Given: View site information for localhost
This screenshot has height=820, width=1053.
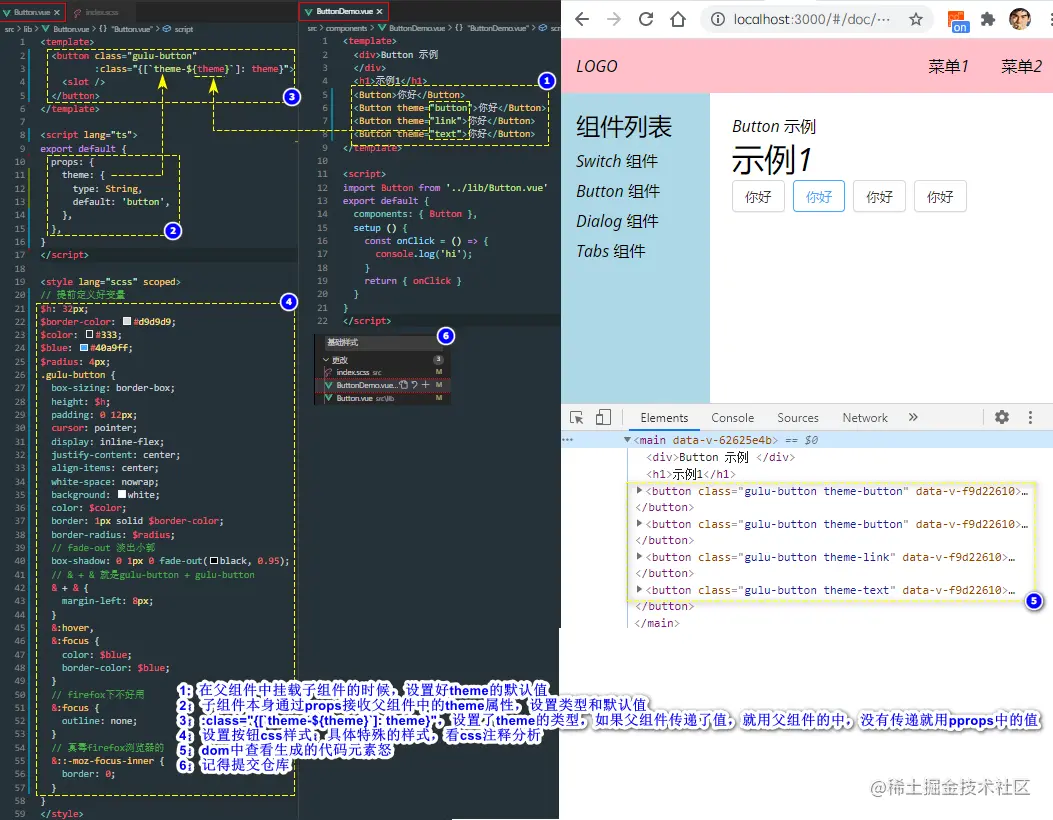Looking at the screenshot, I should click(718, 19).
